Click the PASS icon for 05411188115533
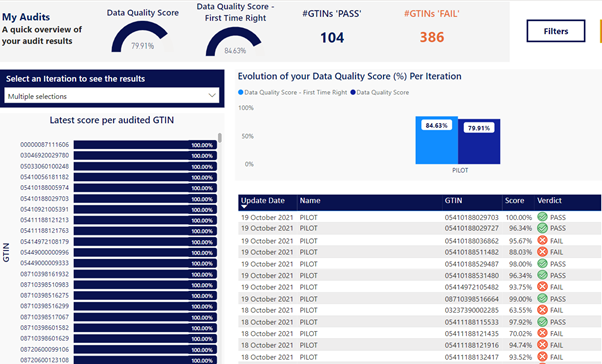The width and height of the screenshot is (602, 364). [x=542, y=322]
